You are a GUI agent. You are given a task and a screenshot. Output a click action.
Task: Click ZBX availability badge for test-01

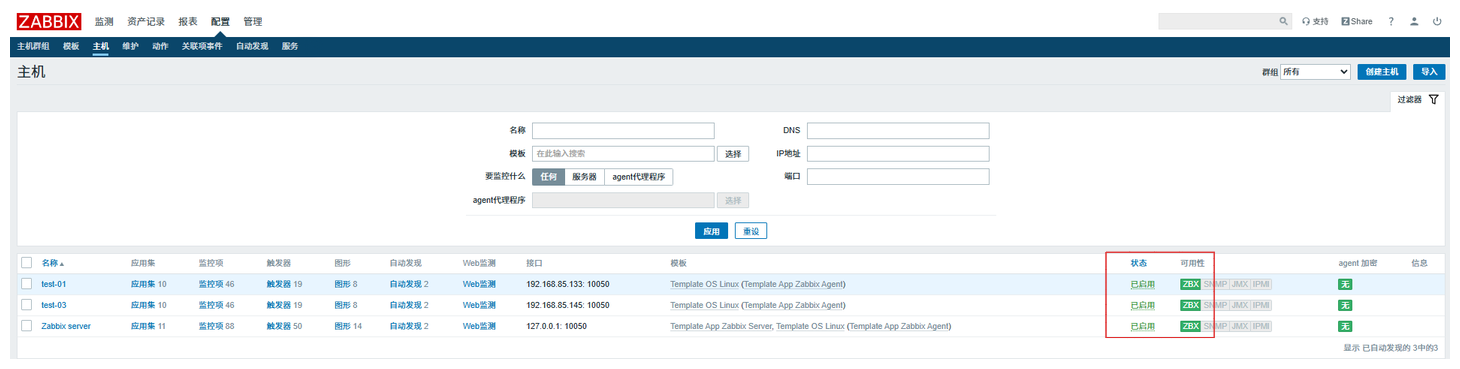click(x=1190, y=284)
